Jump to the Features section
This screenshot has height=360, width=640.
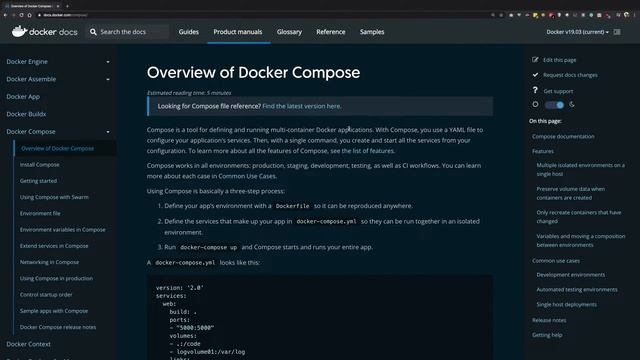click(543, 151)
